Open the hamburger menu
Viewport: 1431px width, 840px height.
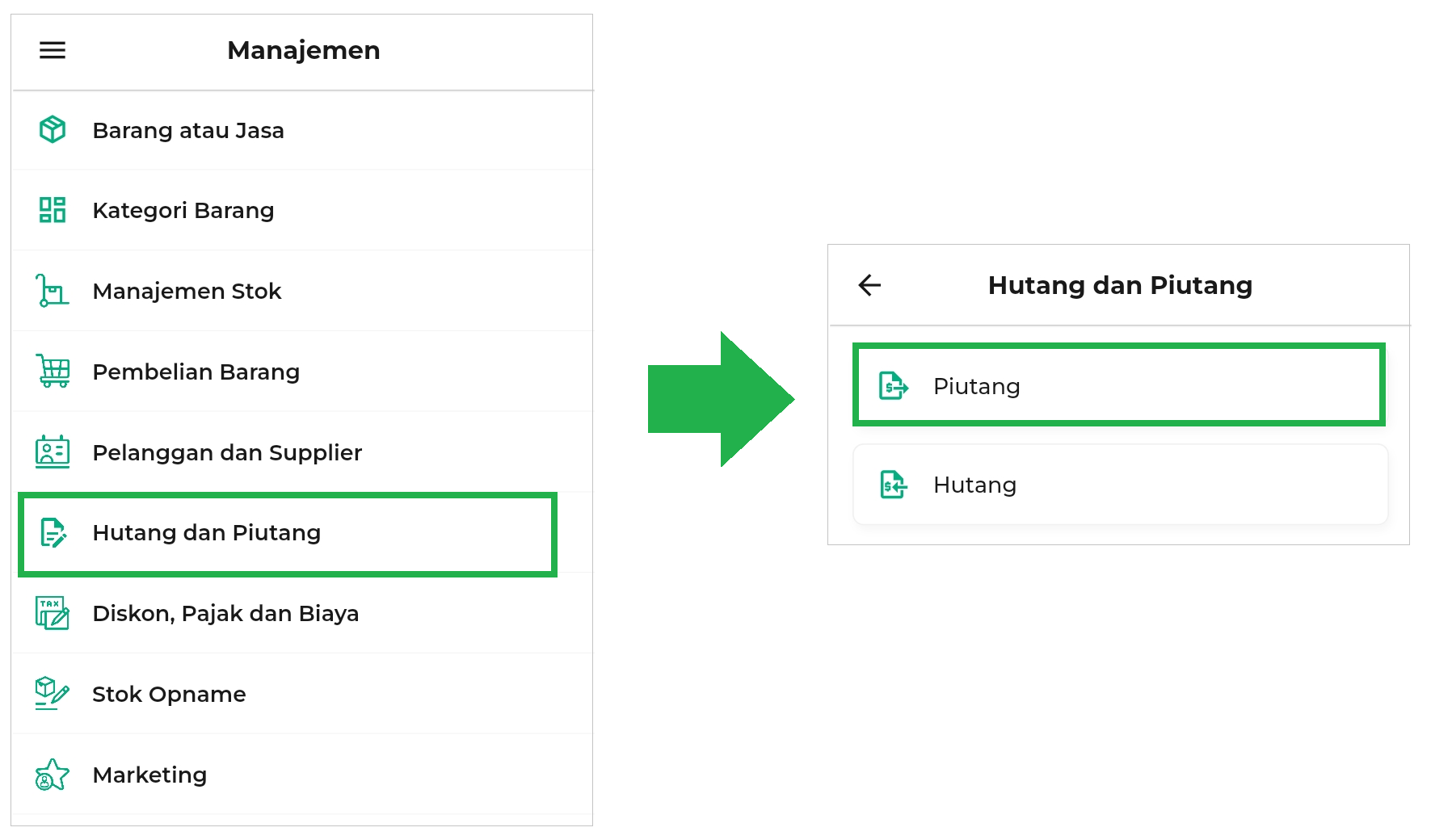point(53,50)
